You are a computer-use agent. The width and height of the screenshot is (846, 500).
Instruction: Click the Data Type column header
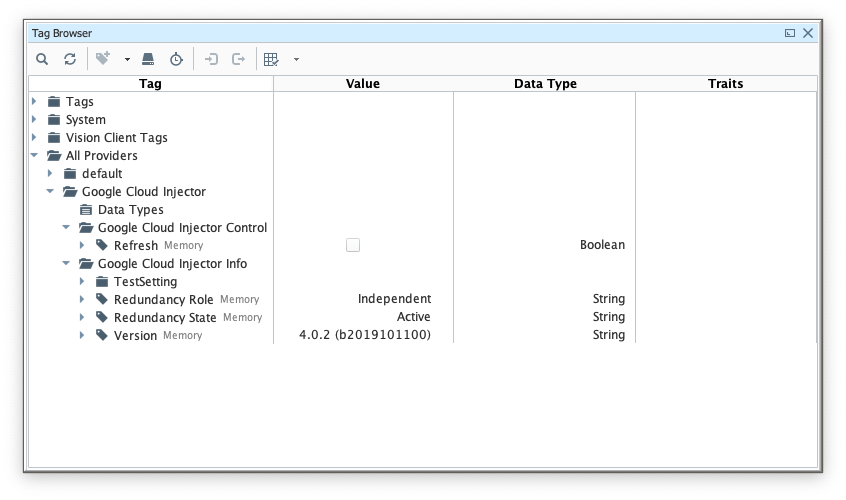pyautogui.click(x=545, y=84)
